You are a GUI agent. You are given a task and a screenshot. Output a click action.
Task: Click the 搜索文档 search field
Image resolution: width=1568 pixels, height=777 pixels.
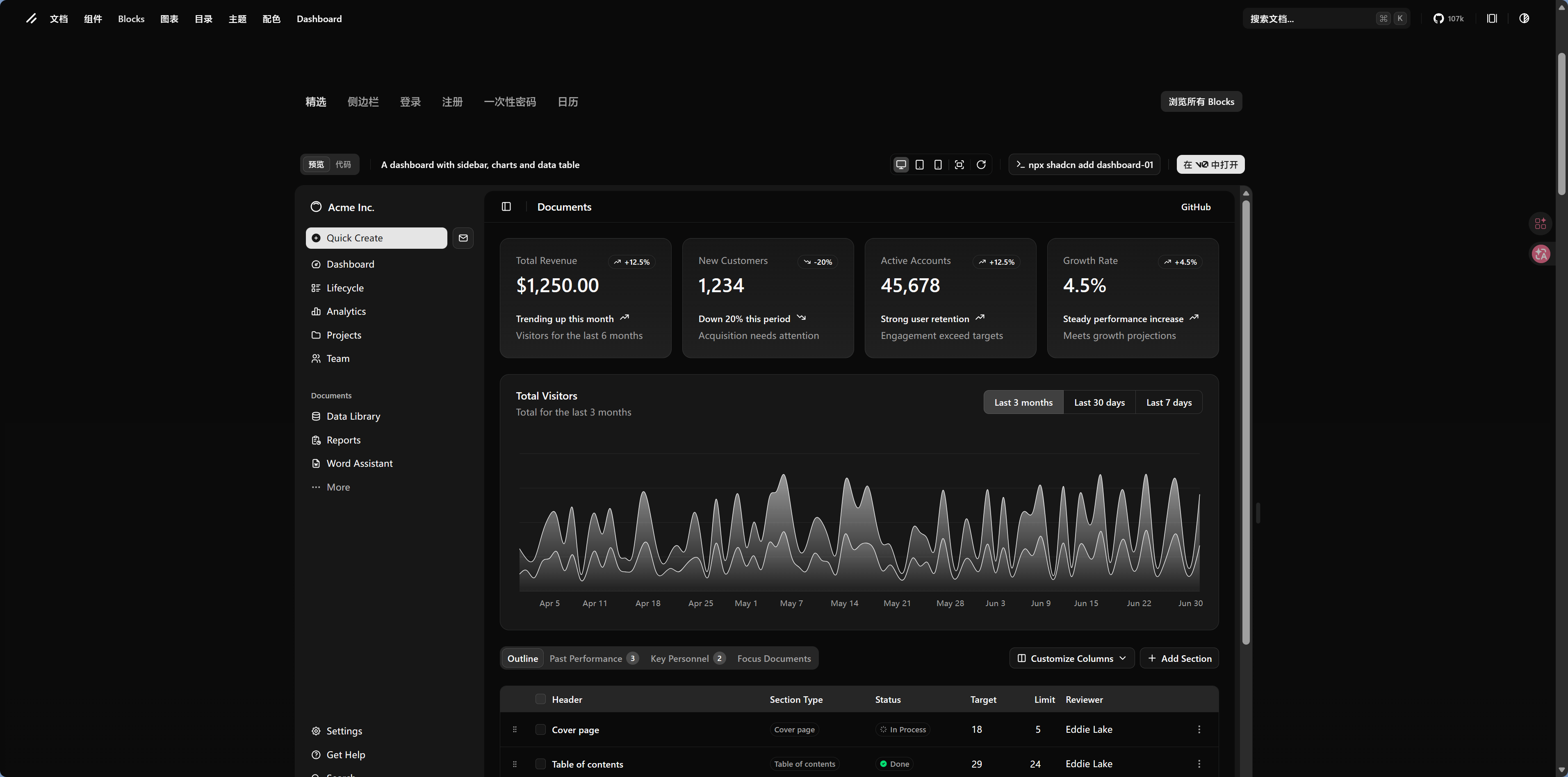click(x=1309, y=19)
